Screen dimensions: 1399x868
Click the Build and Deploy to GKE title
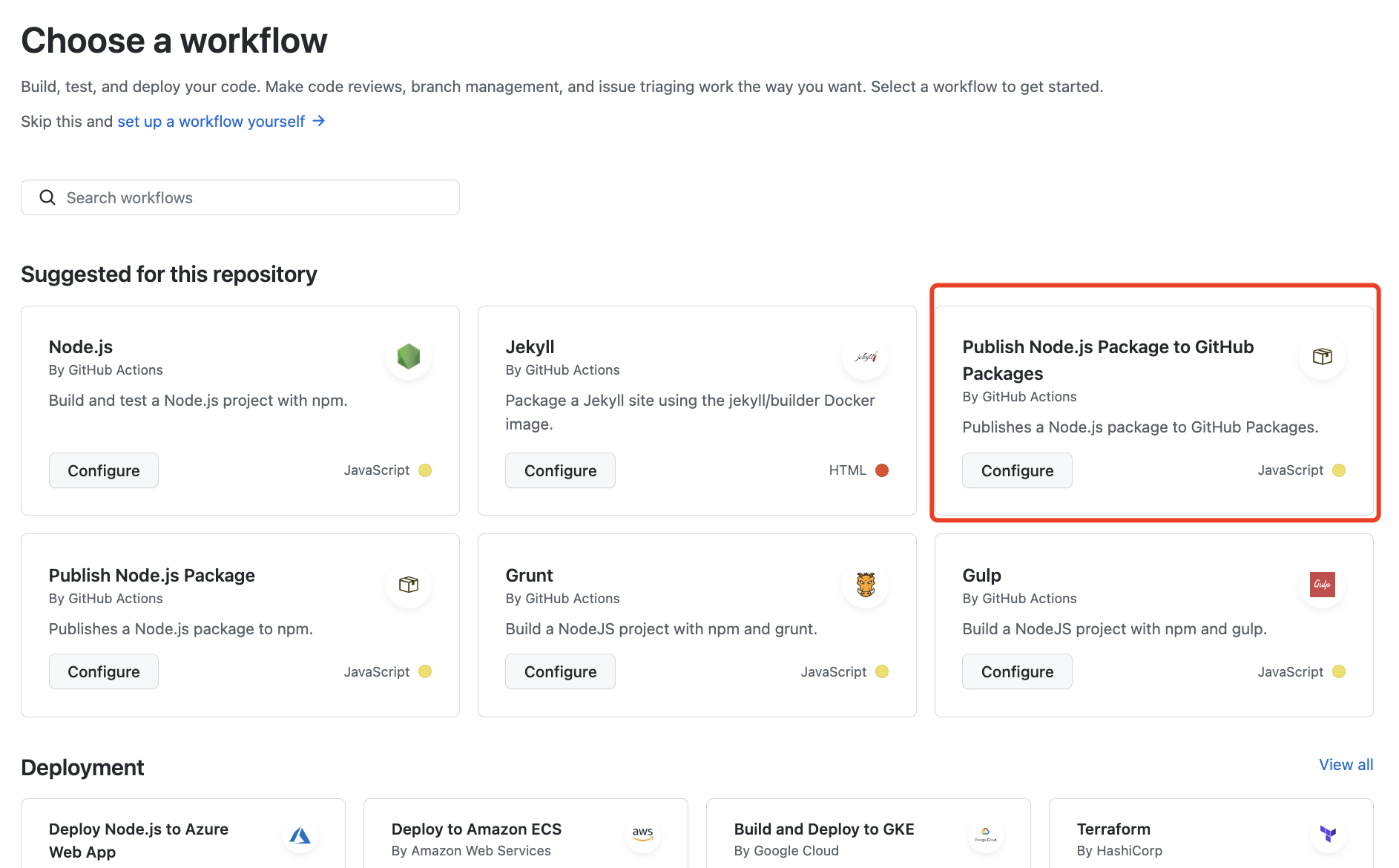pyautogui.click(x=824, y=829)
